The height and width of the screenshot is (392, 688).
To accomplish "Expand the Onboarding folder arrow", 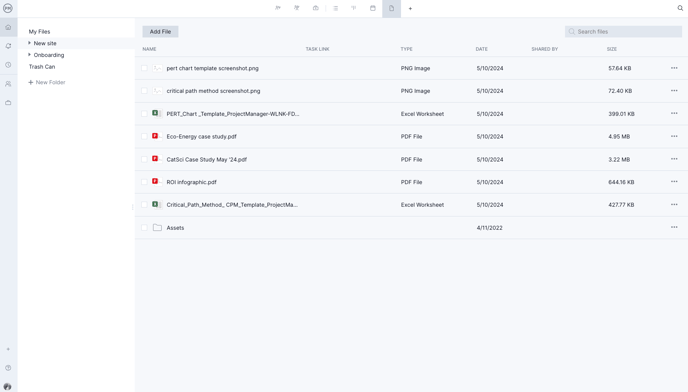I will (x=29, y=55).
